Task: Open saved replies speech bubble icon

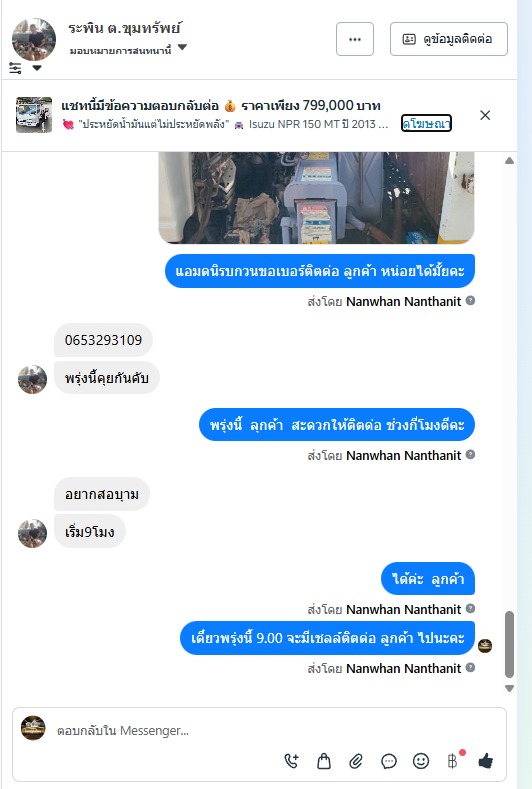Action: [389, 761]
